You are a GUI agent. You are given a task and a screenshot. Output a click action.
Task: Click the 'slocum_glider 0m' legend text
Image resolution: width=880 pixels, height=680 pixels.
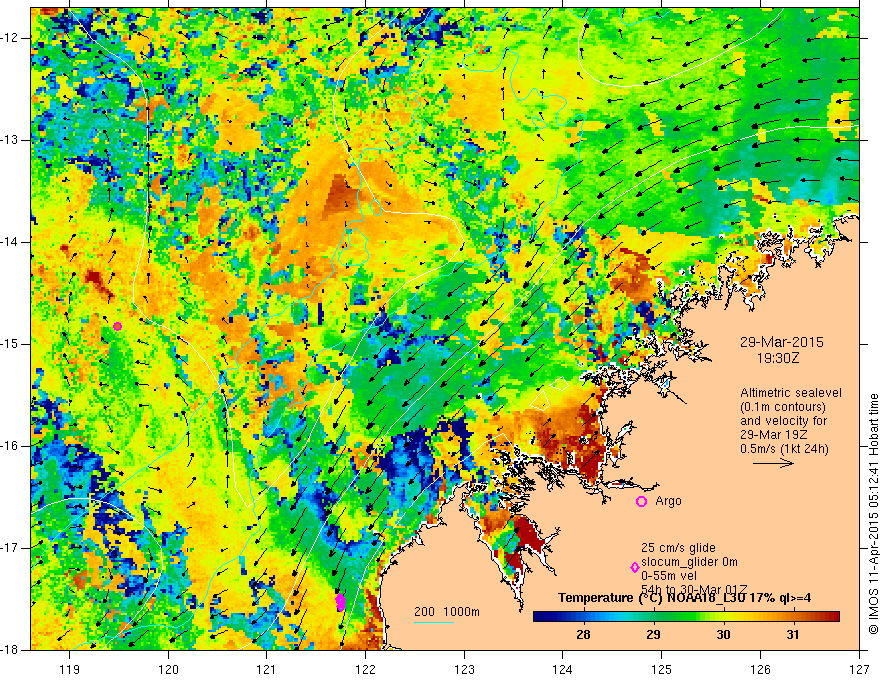point(689,562)
